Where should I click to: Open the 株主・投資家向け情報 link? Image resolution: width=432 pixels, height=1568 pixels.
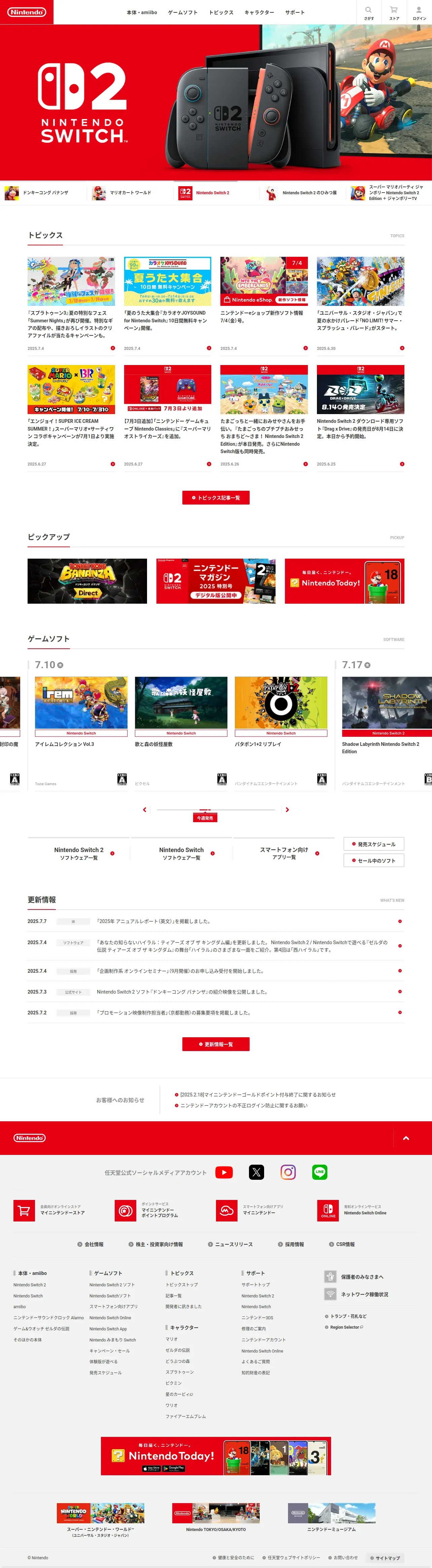(155, 1244)
